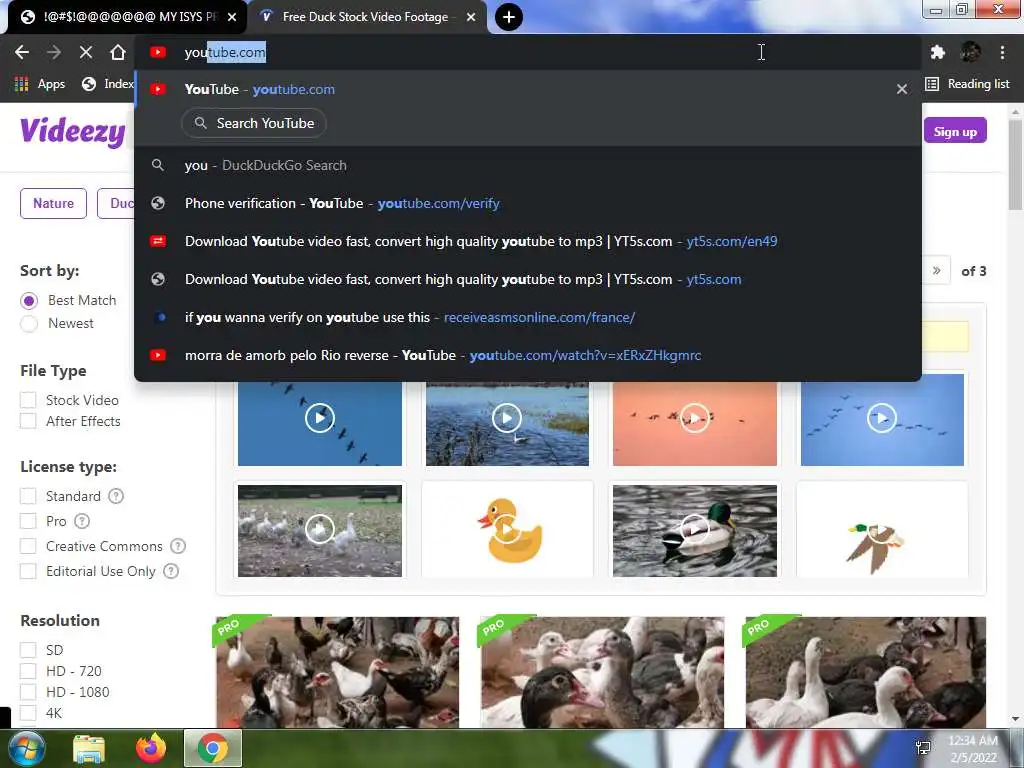Image resolution: width=1024 pixels, height=768 pixels.
Task: Open the Chrome three-dot menu
Action: 1002,52
